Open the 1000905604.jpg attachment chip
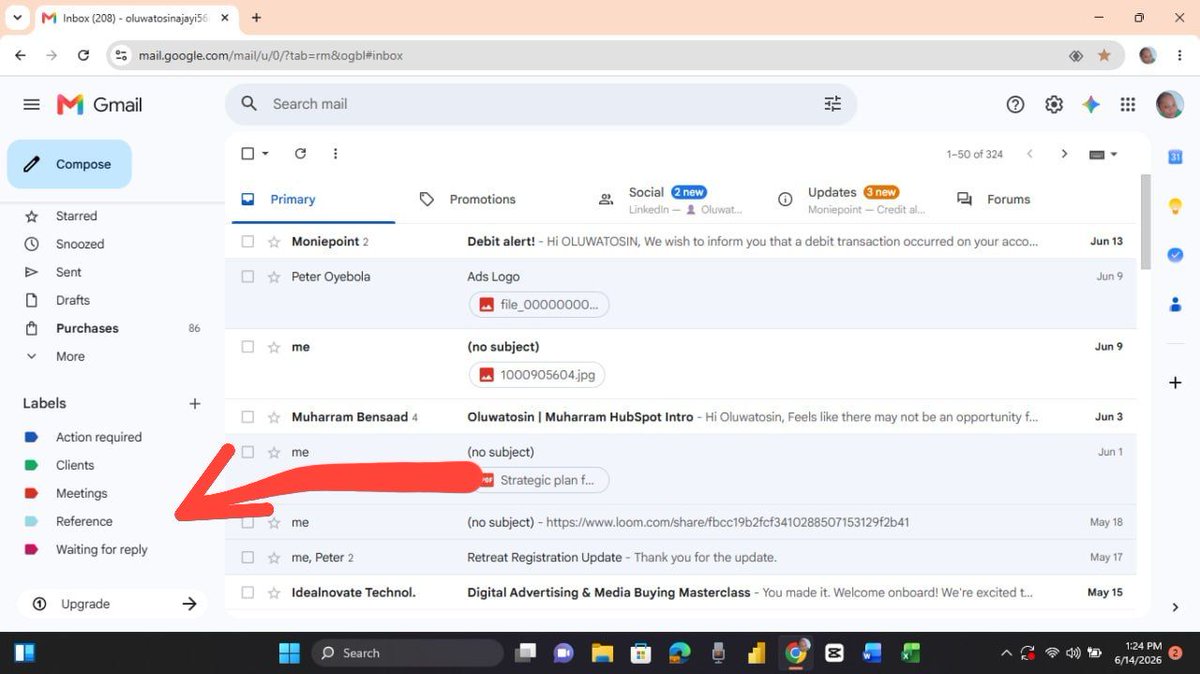 (537, 375)
